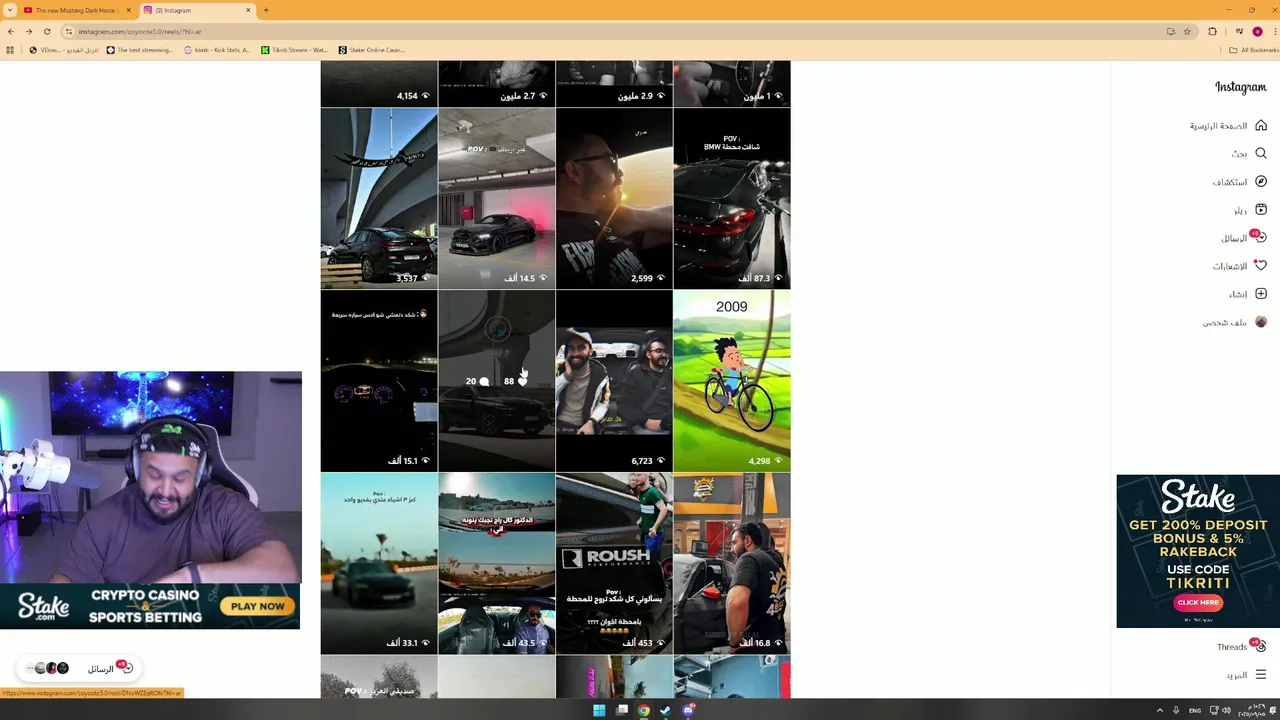Open the ROUSH reel with 453 views
1280x720 pixels.
[x=614, y=563]
